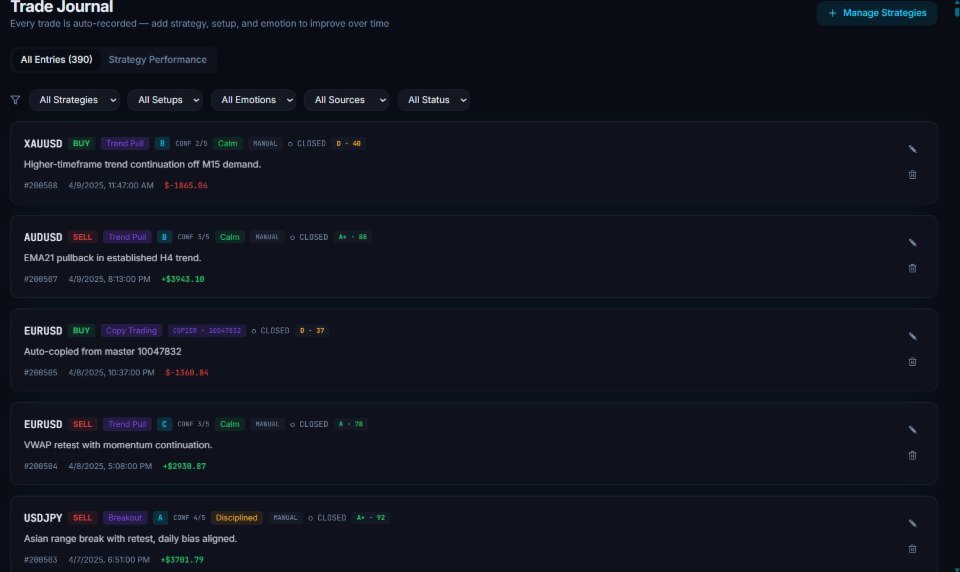Viewport: 960px width, 572px height.
Task: Click the Disciplined emotion tag on USDJPY
Action: click(236, 517)
